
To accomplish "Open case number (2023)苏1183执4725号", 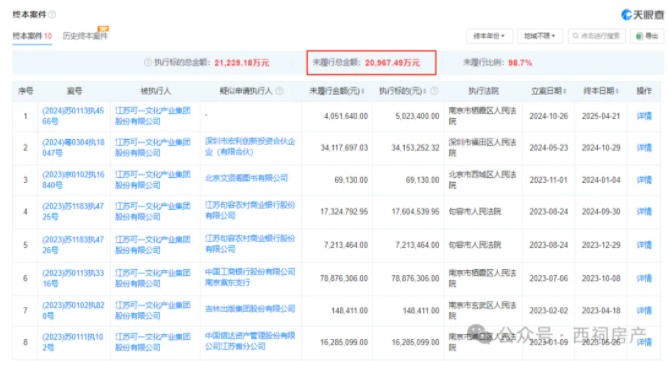I will pos(73,212).
